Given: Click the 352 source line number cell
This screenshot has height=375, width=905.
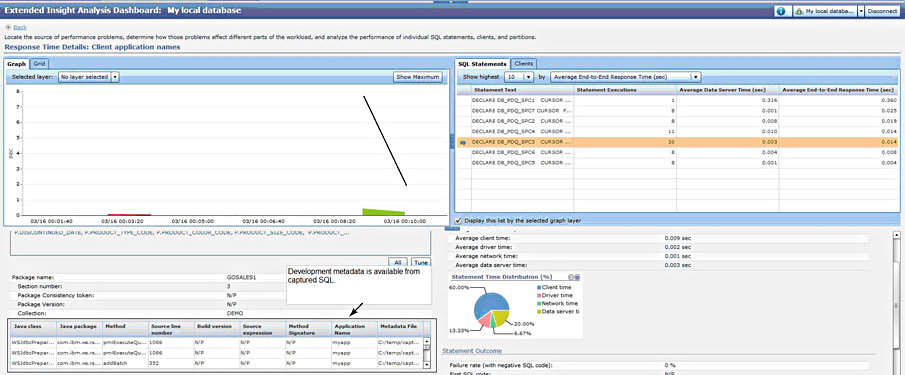Looking at the screenshot, I should [171, 364].
